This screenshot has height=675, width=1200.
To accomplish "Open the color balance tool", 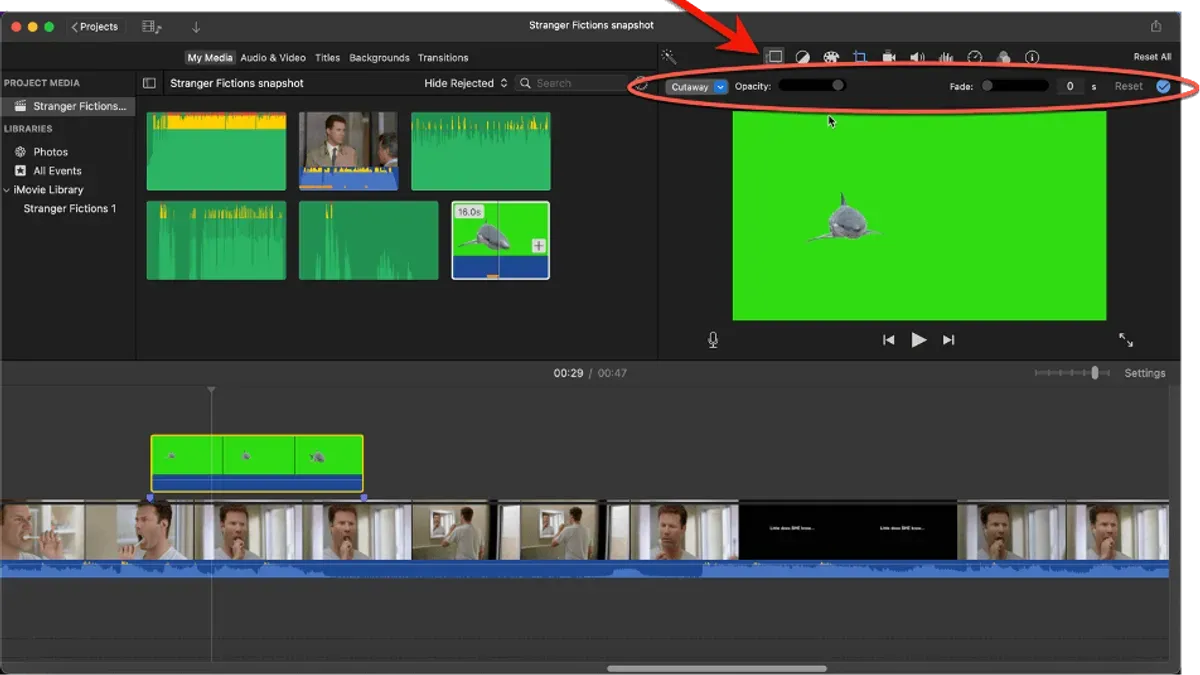I will (802, 58).
